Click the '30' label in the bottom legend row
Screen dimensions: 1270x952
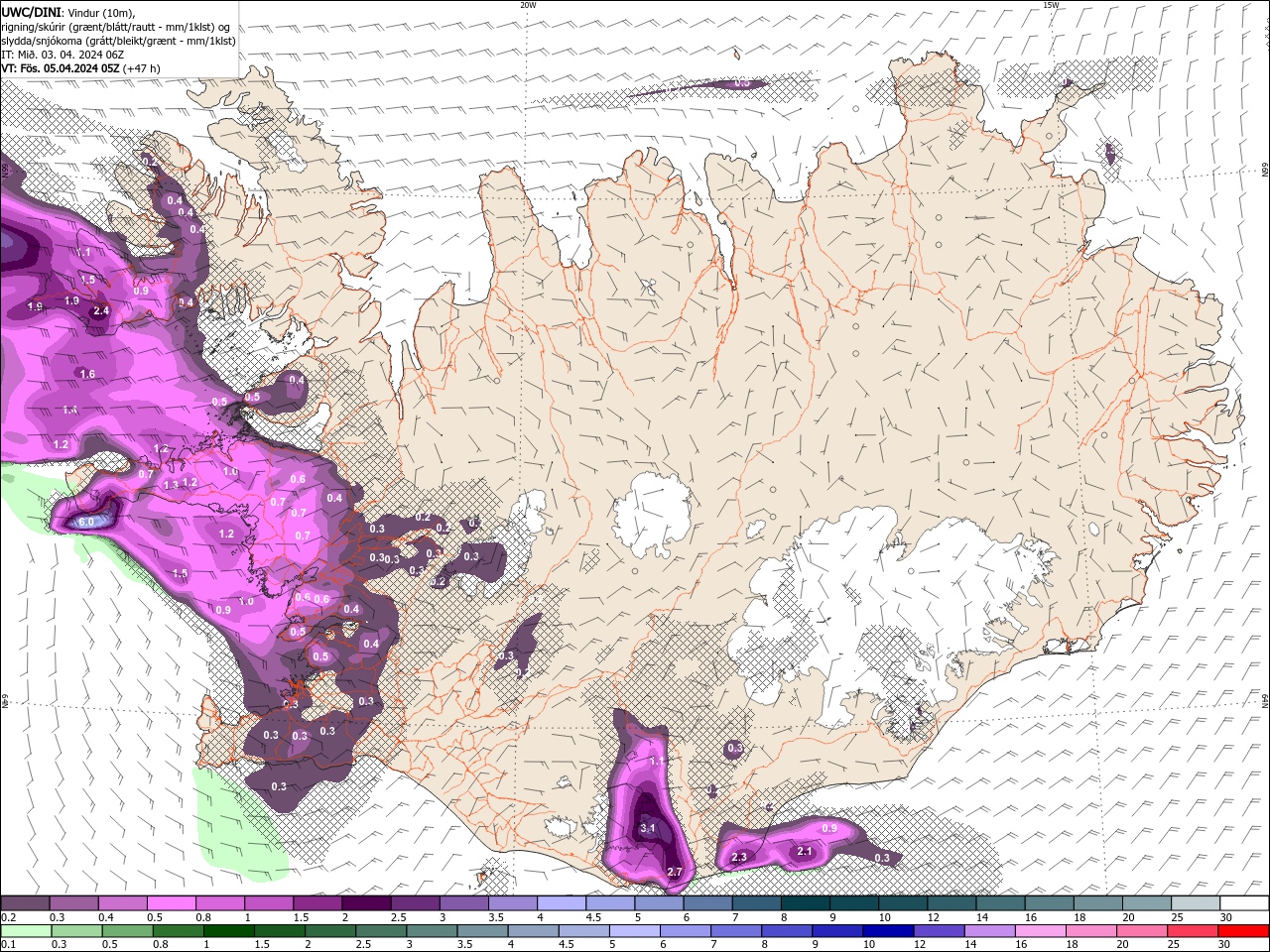click(x=1225, y=945)
